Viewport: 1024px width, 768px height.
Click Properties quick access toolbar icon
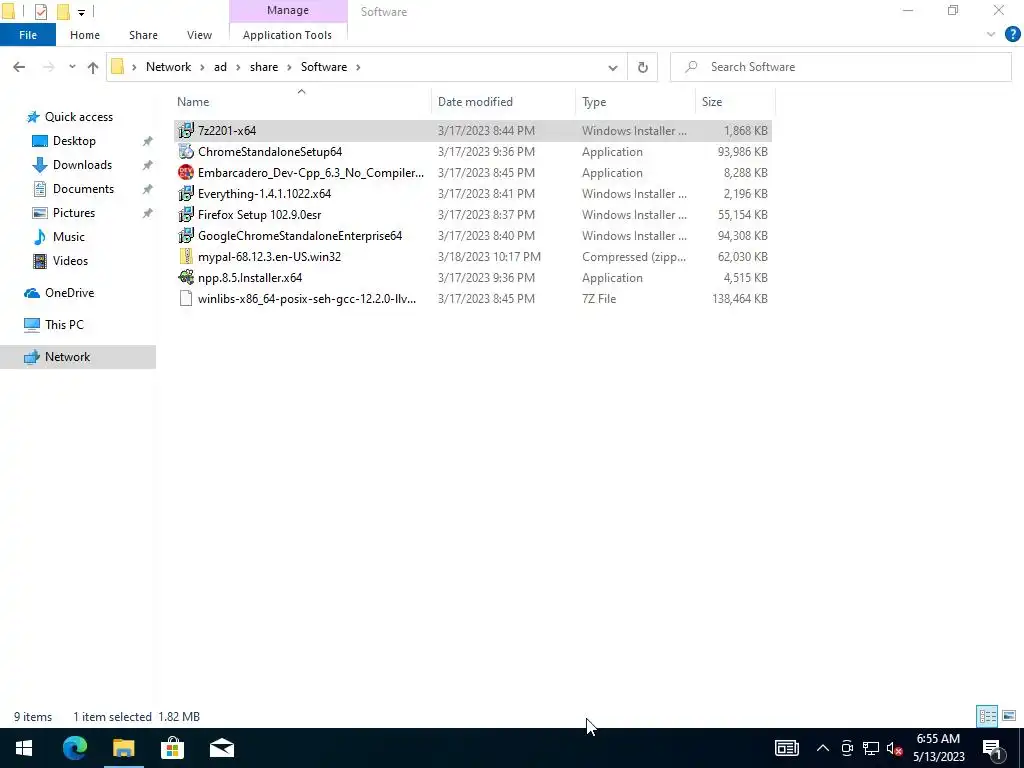[40, 11]
